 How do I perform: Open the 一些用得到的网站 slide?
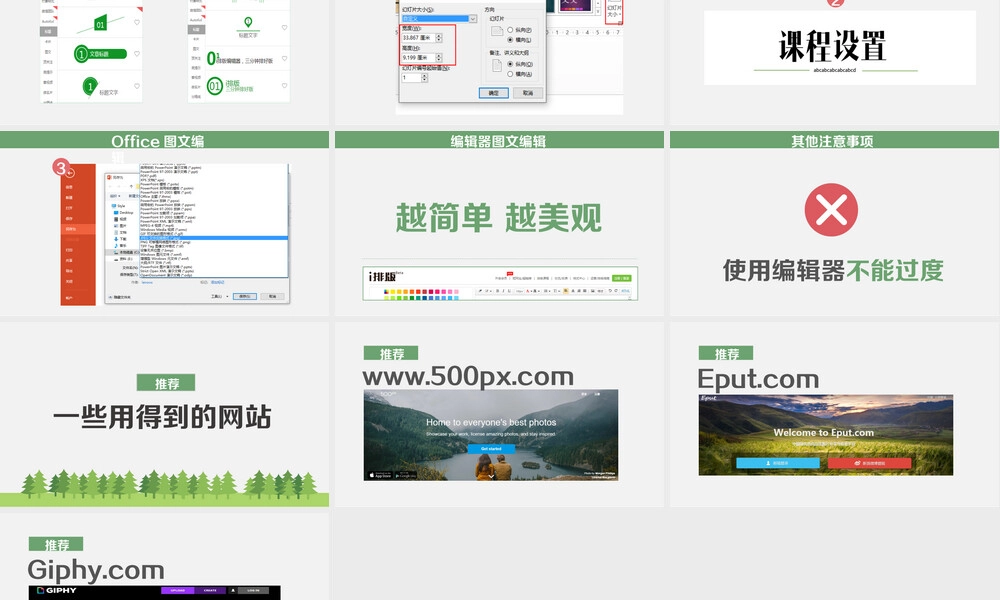point(164,414)
